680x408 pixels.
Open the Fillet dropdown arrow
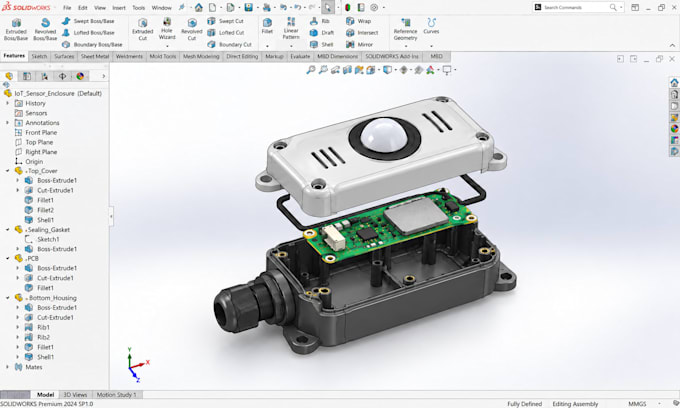[267, 46]
